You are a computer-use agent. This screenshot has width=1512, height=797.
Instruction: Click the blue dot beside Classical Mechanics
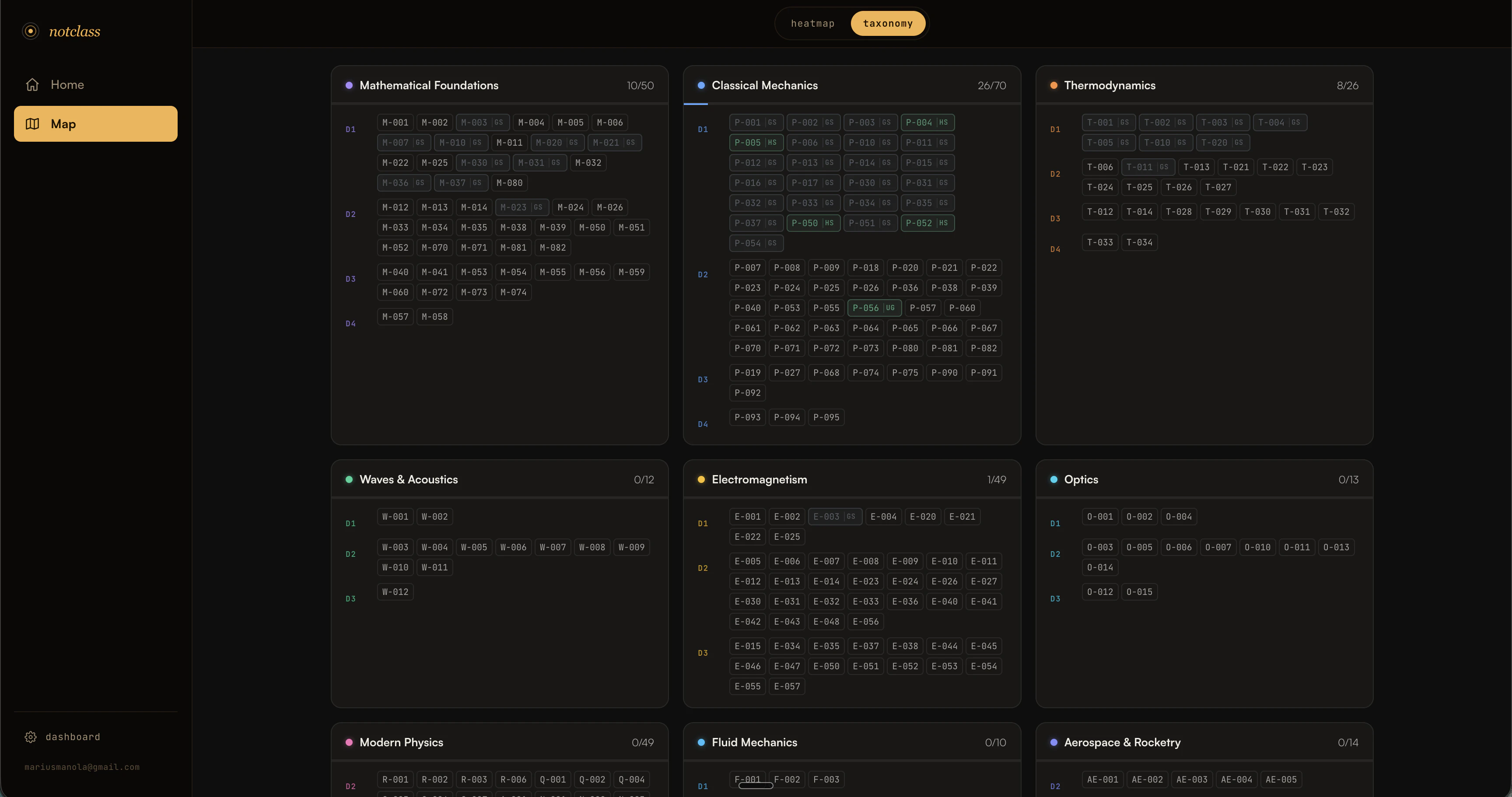click(701, 85)
